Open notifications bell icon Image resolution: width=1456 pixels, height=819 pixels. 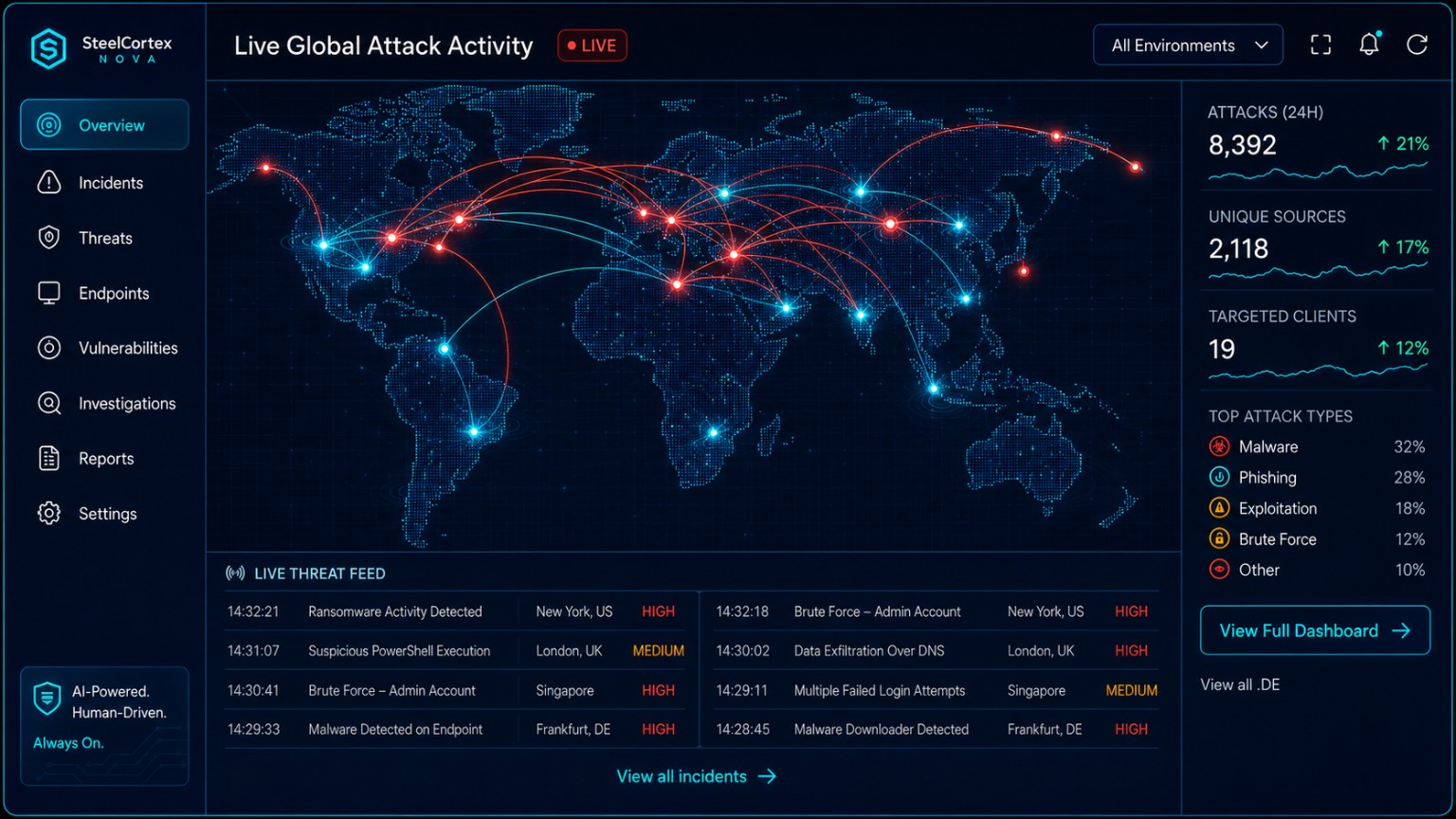point(1370,44)
